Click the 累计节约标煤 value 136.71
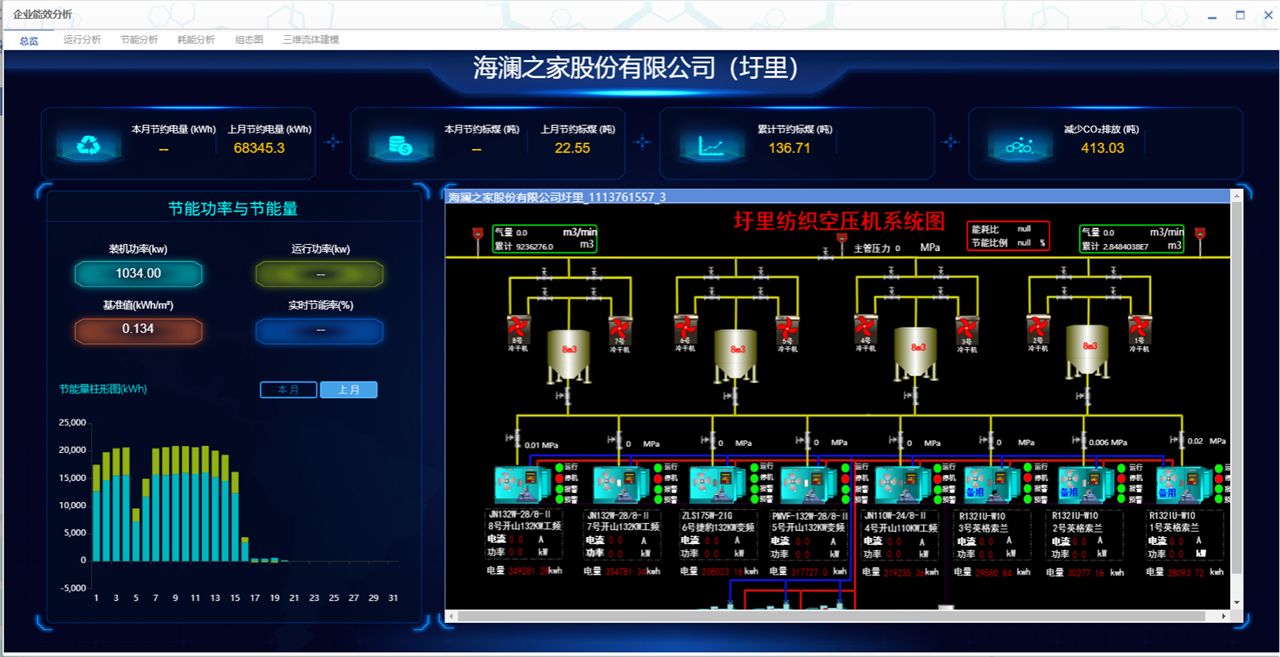 (790, 148)
